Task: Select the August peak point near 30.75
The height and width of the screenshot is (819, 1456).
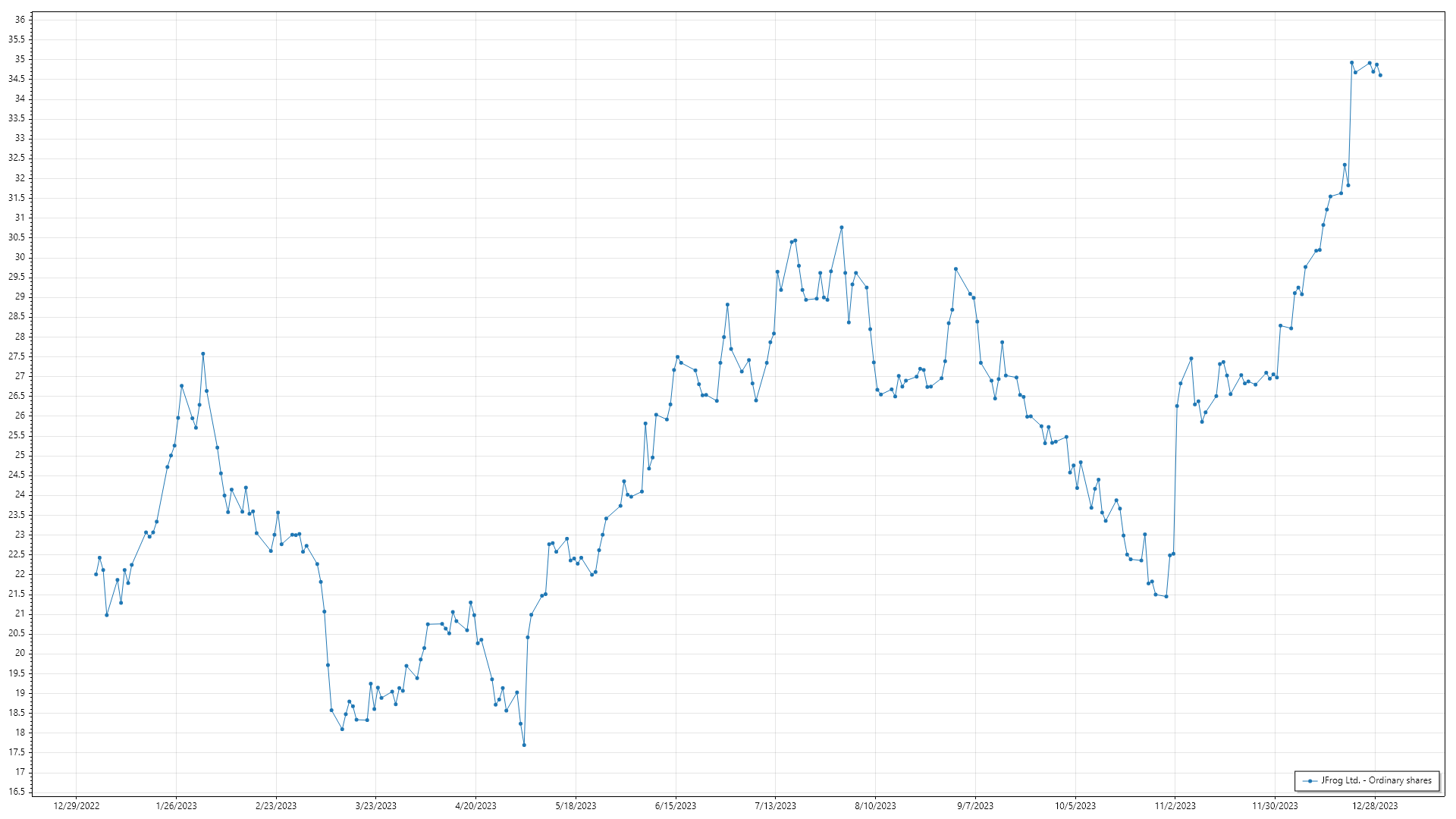Action: pyautogui.click(x=842, y=227)
